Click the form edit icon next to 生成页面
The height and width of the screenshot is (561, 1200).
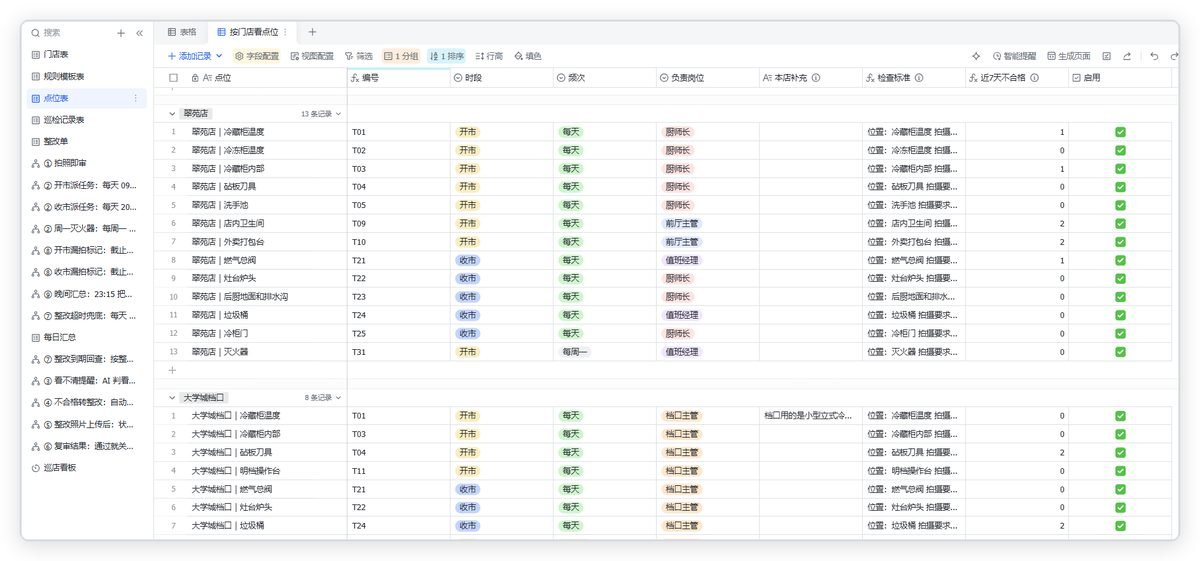point(1107,56)
